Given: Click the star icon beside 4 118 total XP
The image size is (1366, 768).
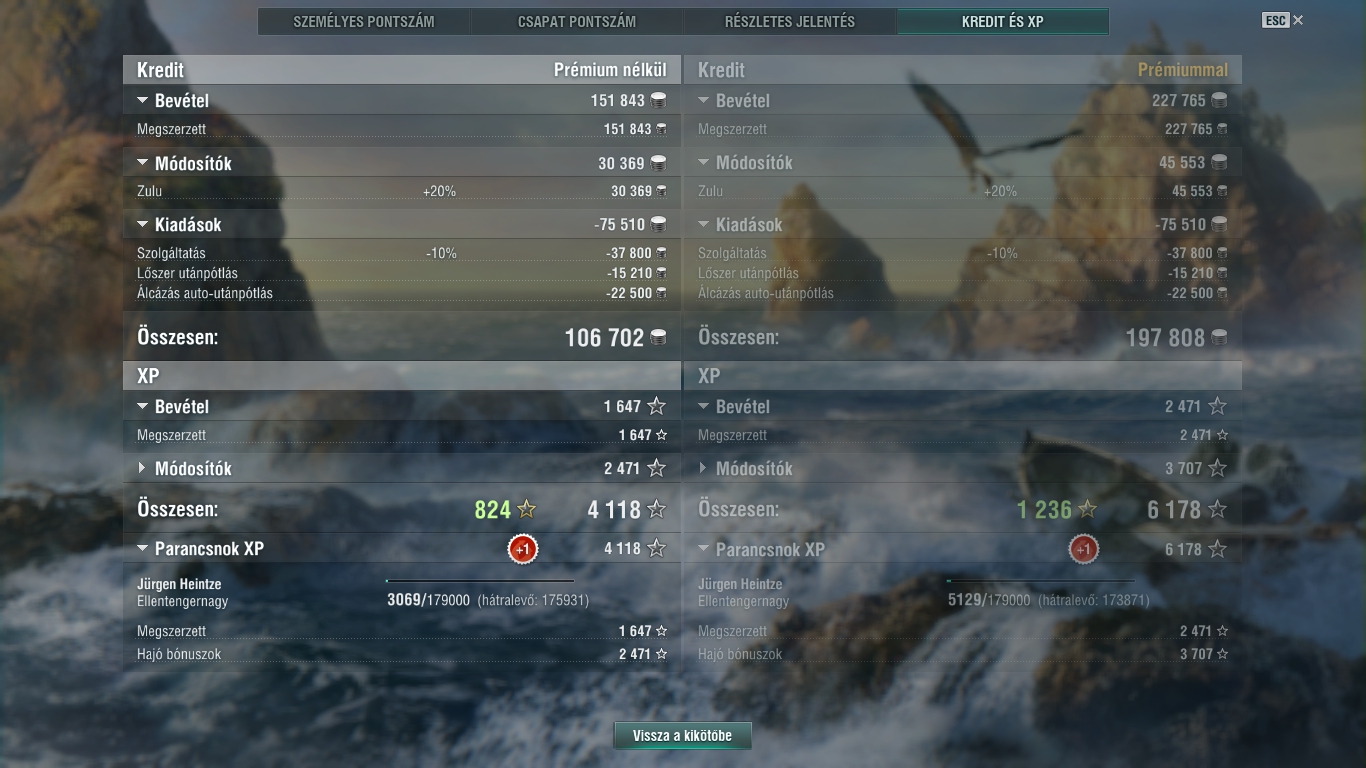Looking at the screenshot, I should [x=656, y=510].
